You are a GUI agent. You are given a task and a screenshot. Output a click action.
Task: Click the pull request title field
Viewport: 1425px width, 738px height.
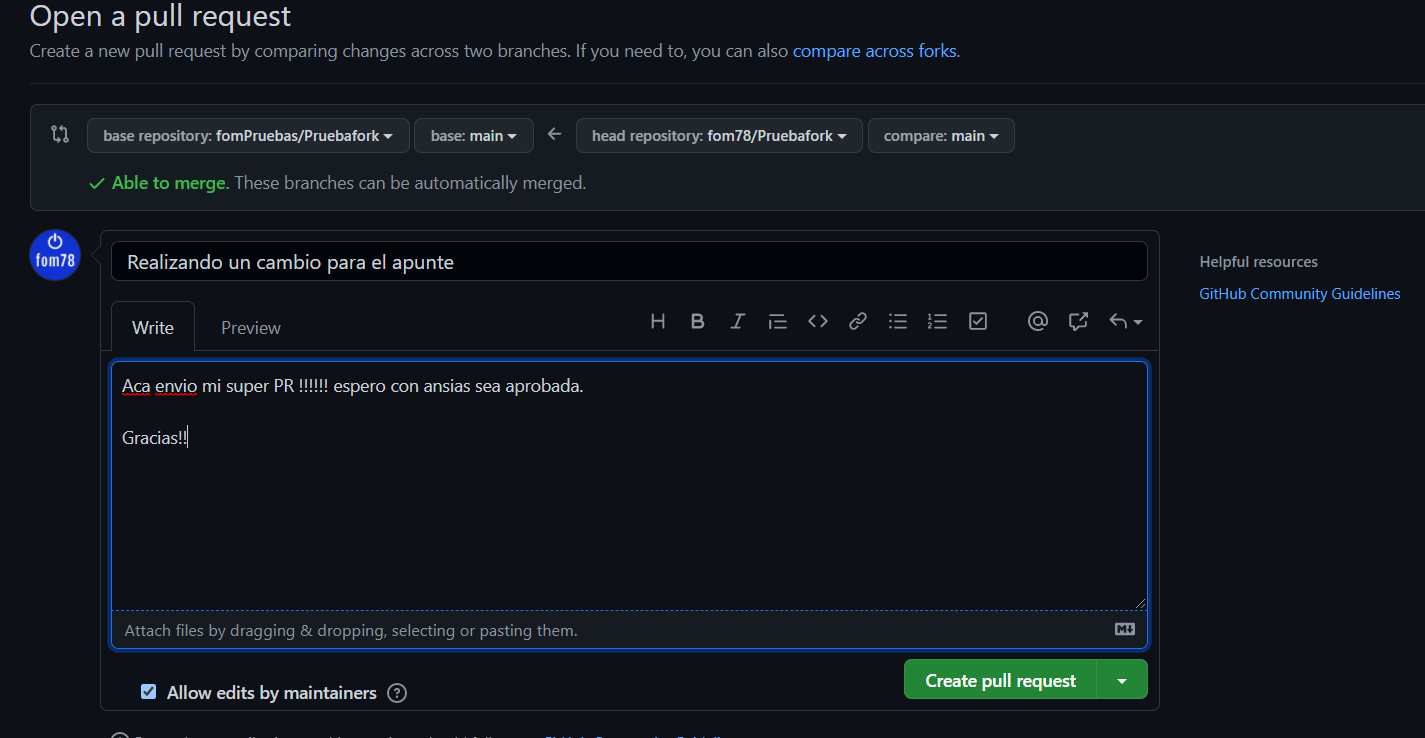coord(630,261)
